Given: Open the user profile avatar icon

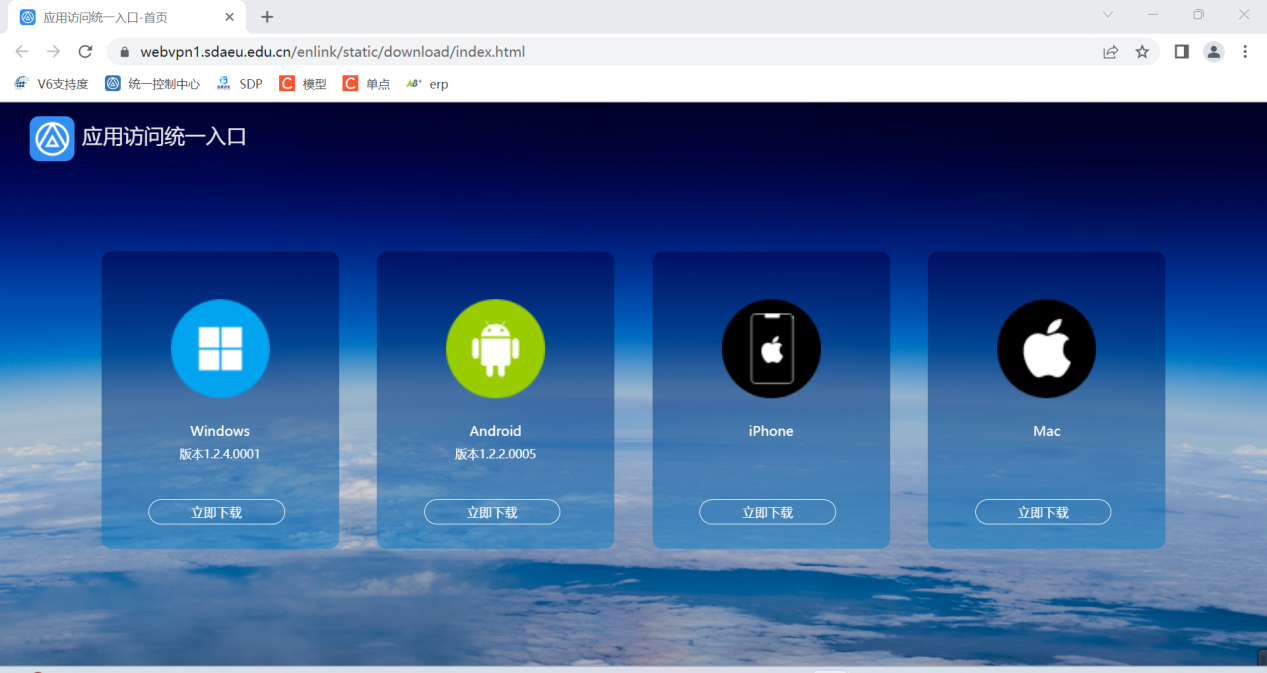Looking at the screenshot, I should coord(1213,52).
